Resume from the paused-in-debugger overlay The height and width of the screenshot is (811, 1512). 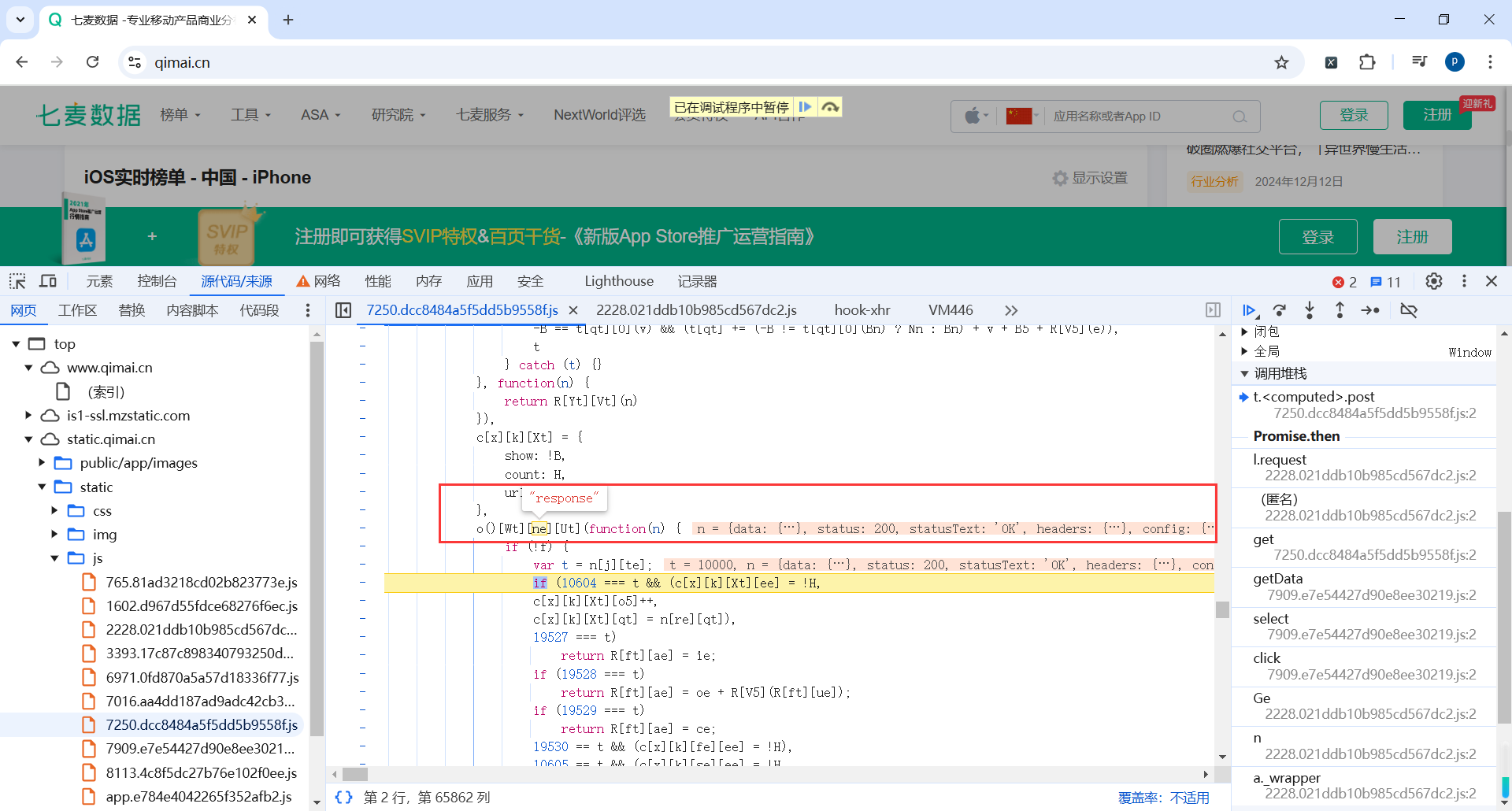(x=805, y=106)
